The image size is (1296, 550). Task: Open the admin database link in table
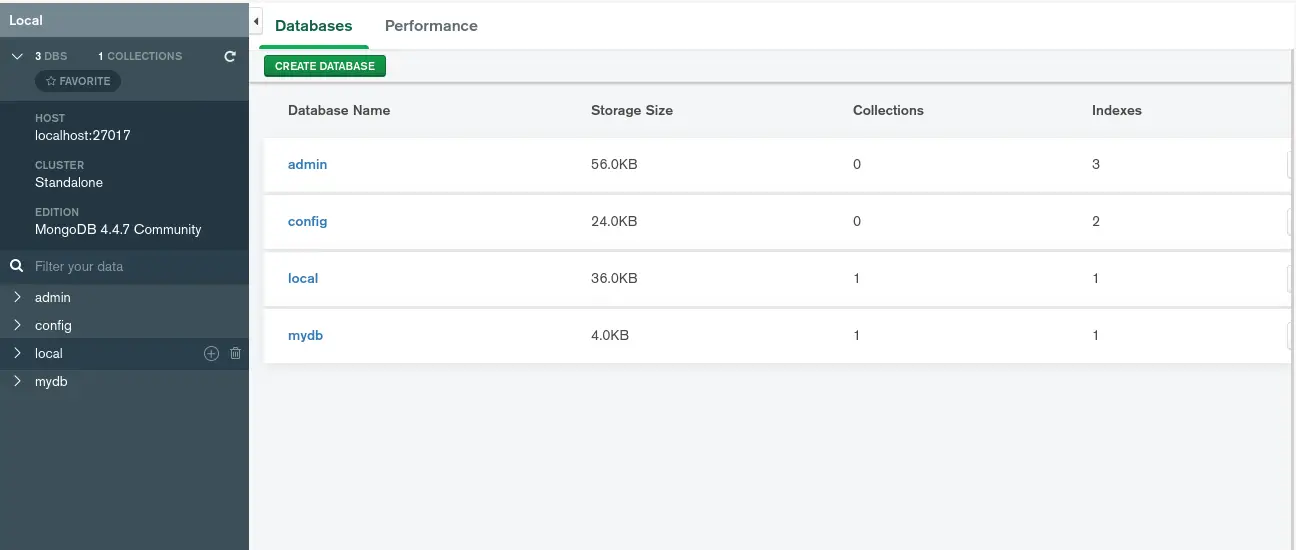307,164
